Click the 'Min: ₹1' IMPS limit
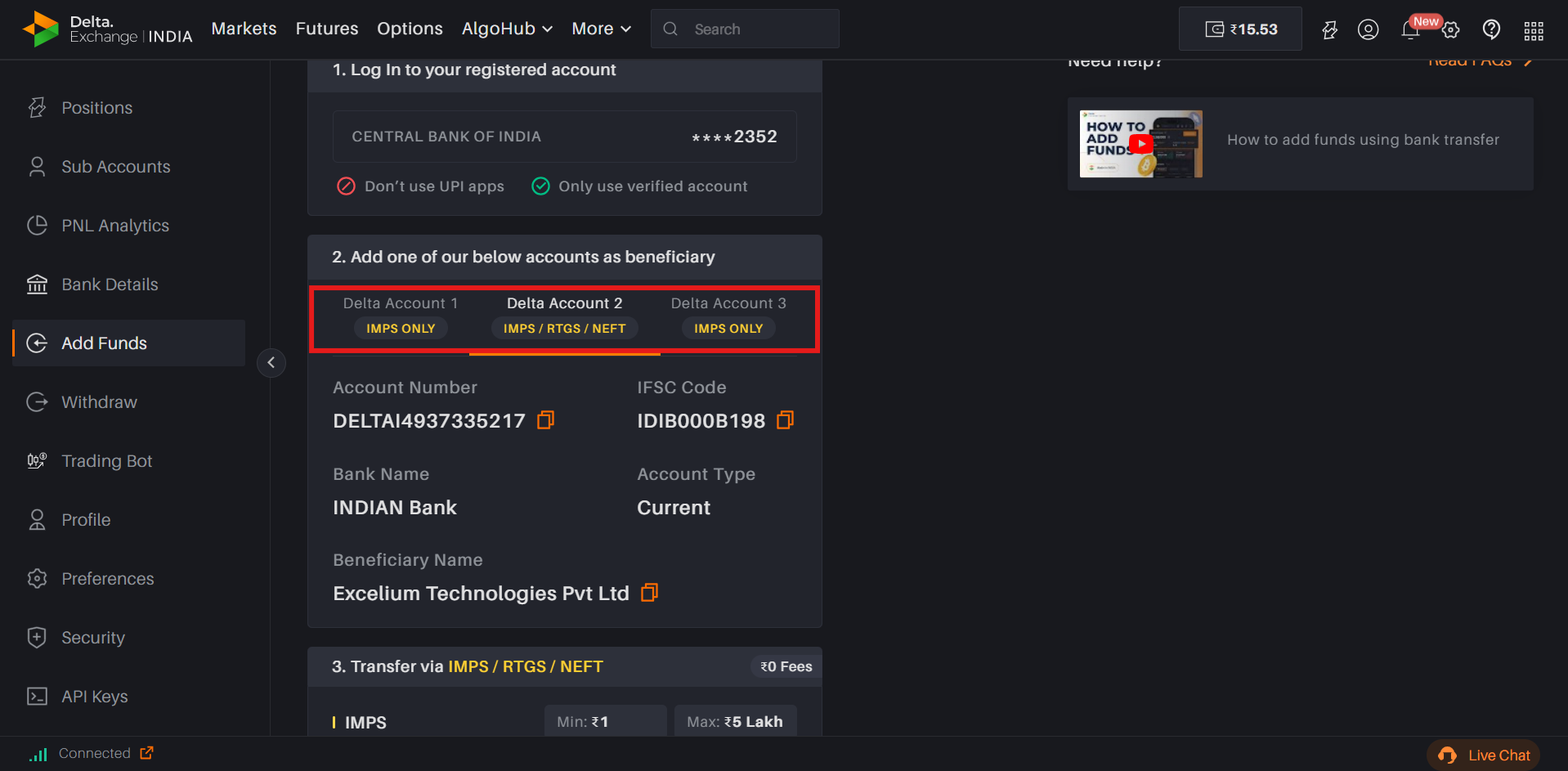 pos(606,721)
